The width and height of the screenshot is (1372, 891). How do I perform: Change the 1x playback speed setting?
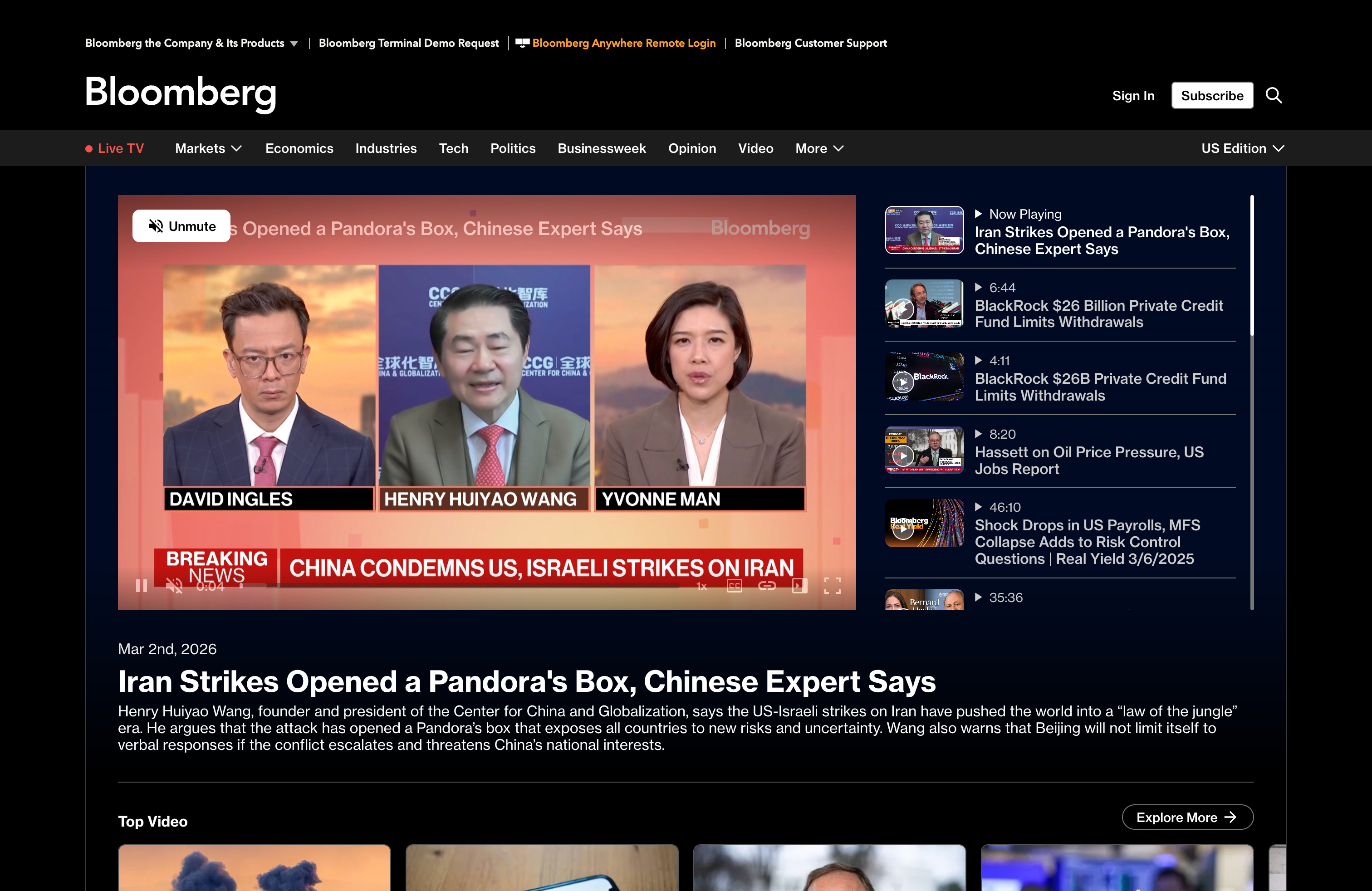tap(701, 586)
